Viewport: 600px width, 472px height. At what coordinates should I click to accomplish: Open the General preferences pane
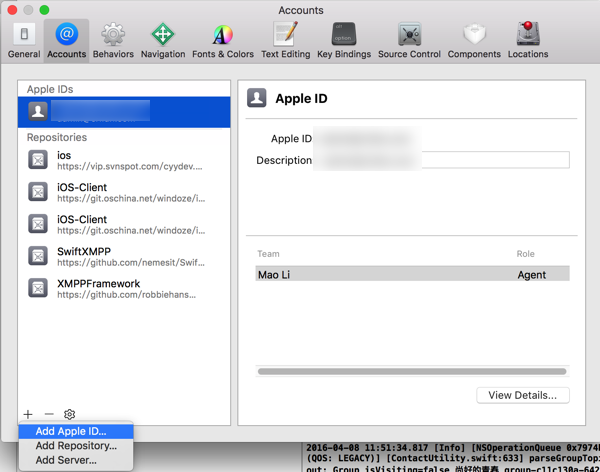[x=24, y=41]
